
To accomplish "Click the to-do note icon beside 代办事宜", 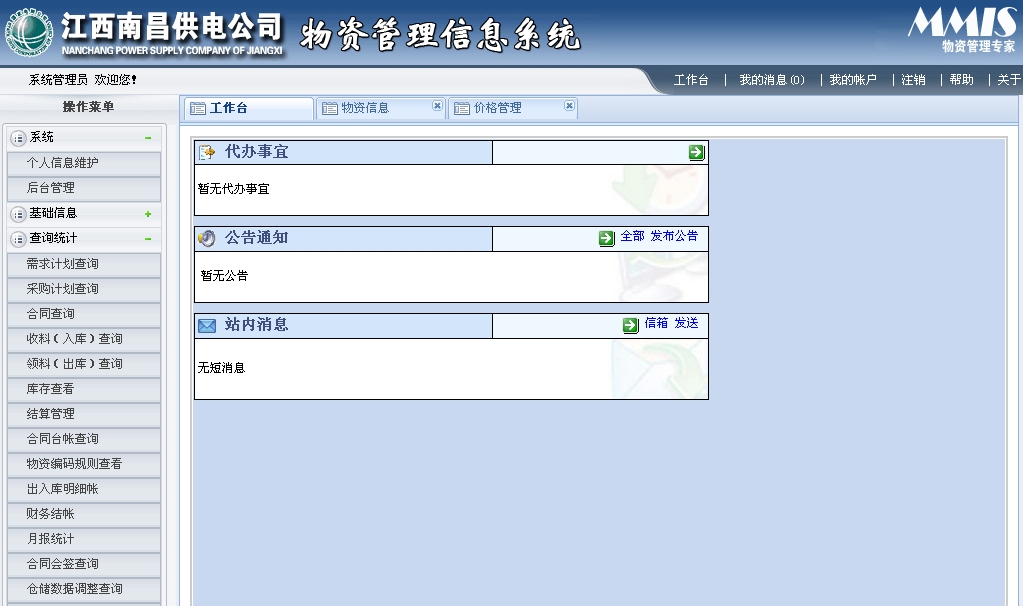I will tap(207, 153).
